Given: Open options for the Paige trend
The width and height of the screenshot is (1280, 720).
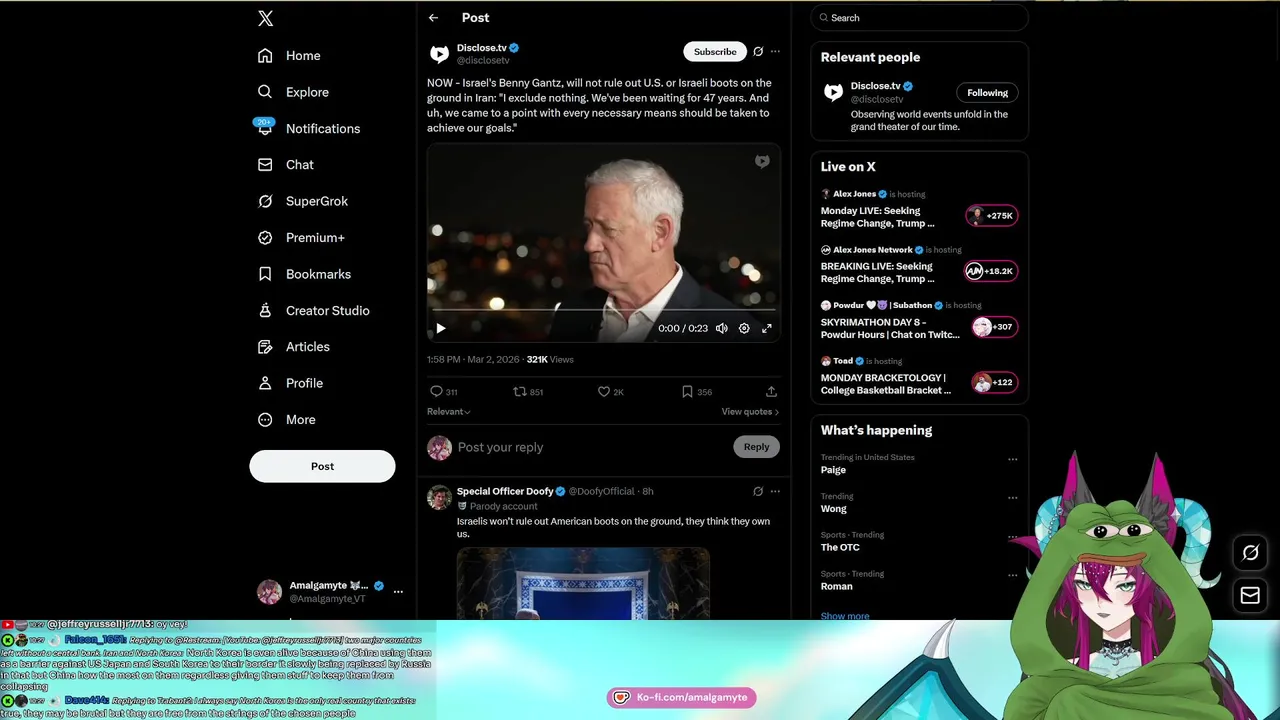Looking at the screenshot, I should 1012,459.
